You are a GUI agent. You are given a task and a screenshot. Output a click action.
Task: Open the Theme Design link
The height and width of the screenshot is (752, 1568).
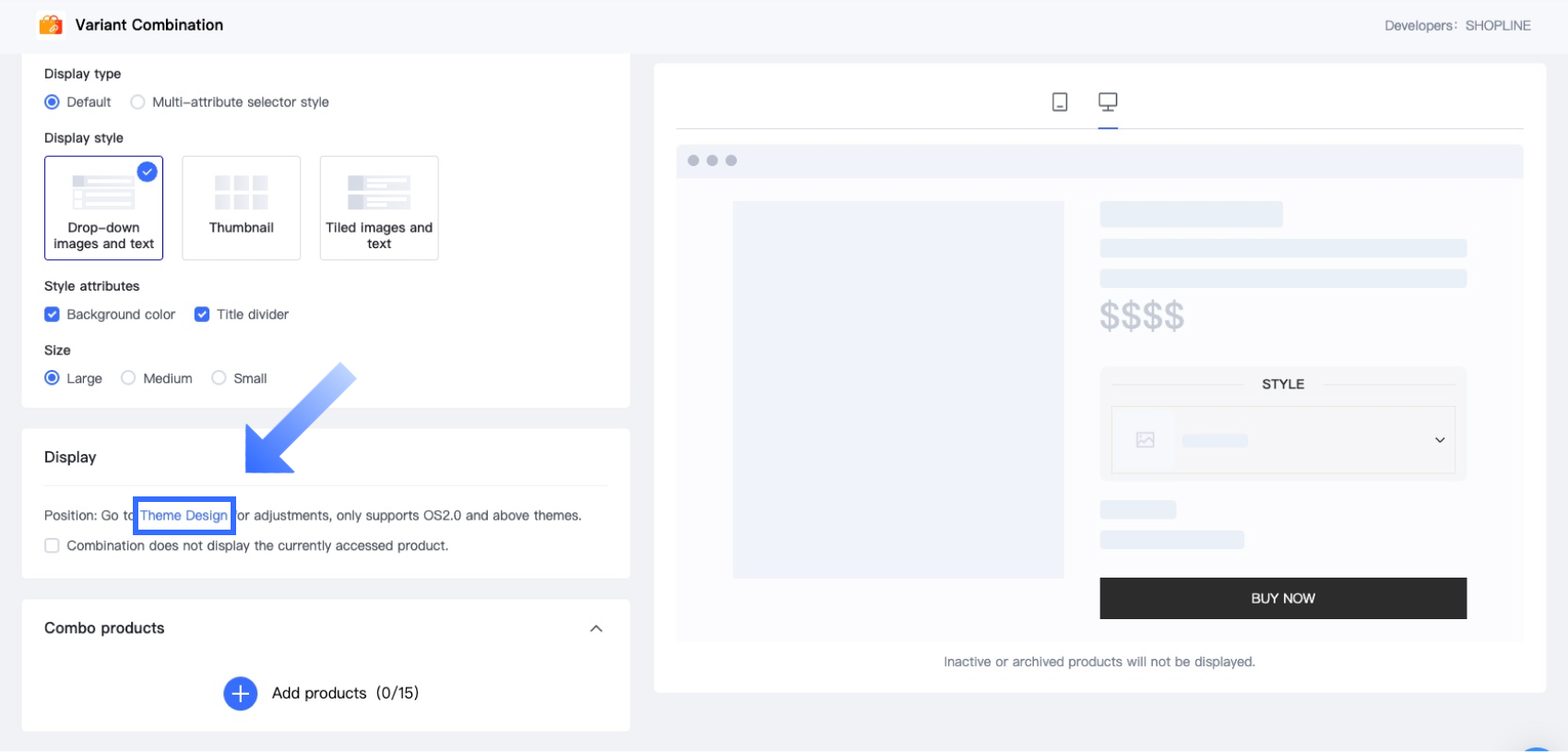(x=184, y=516)
